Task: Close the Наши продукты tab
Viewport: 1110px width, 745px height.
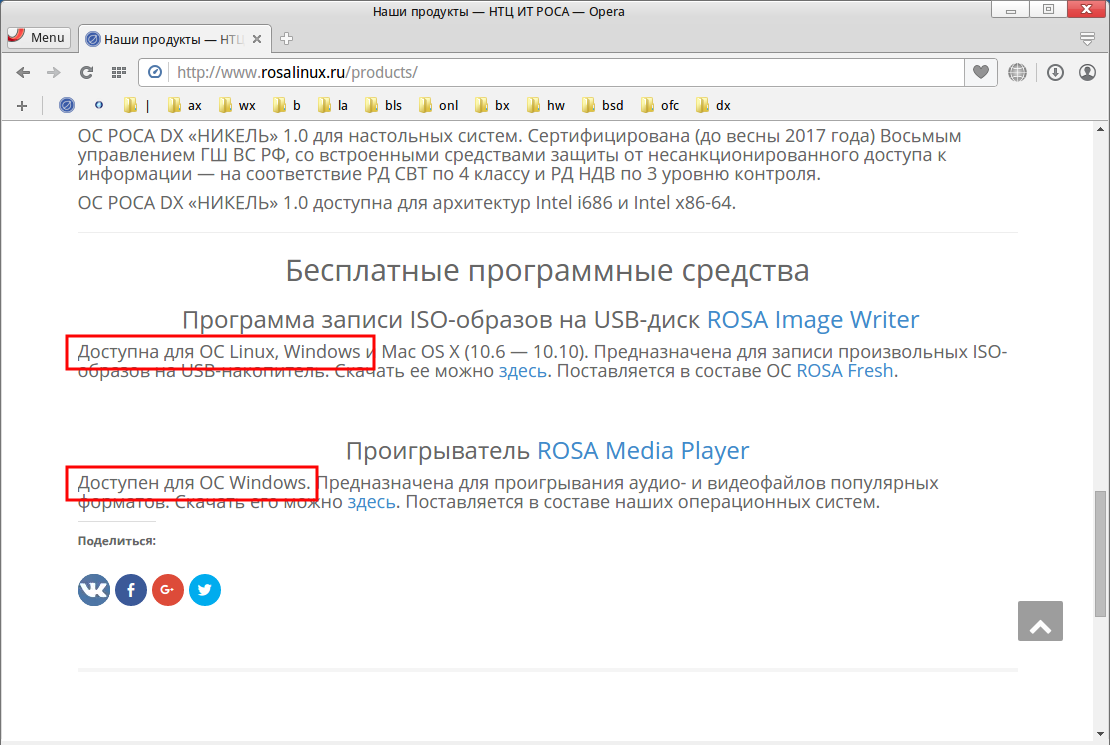Action: coord(257,39)
